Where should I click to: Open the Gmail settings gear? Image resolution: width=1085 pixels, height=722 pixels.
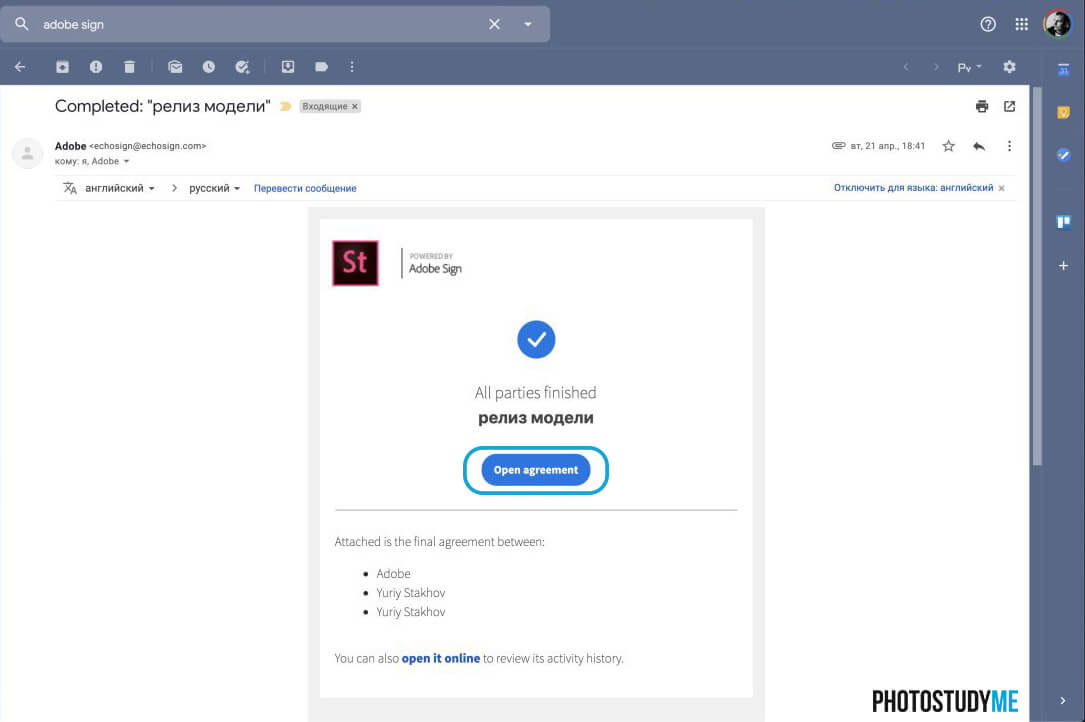point(1010,66)
